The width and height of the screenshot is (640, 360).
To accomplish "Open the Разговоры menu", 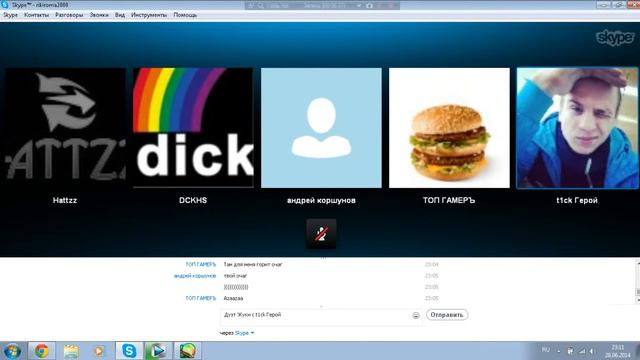I will point(69,15).
